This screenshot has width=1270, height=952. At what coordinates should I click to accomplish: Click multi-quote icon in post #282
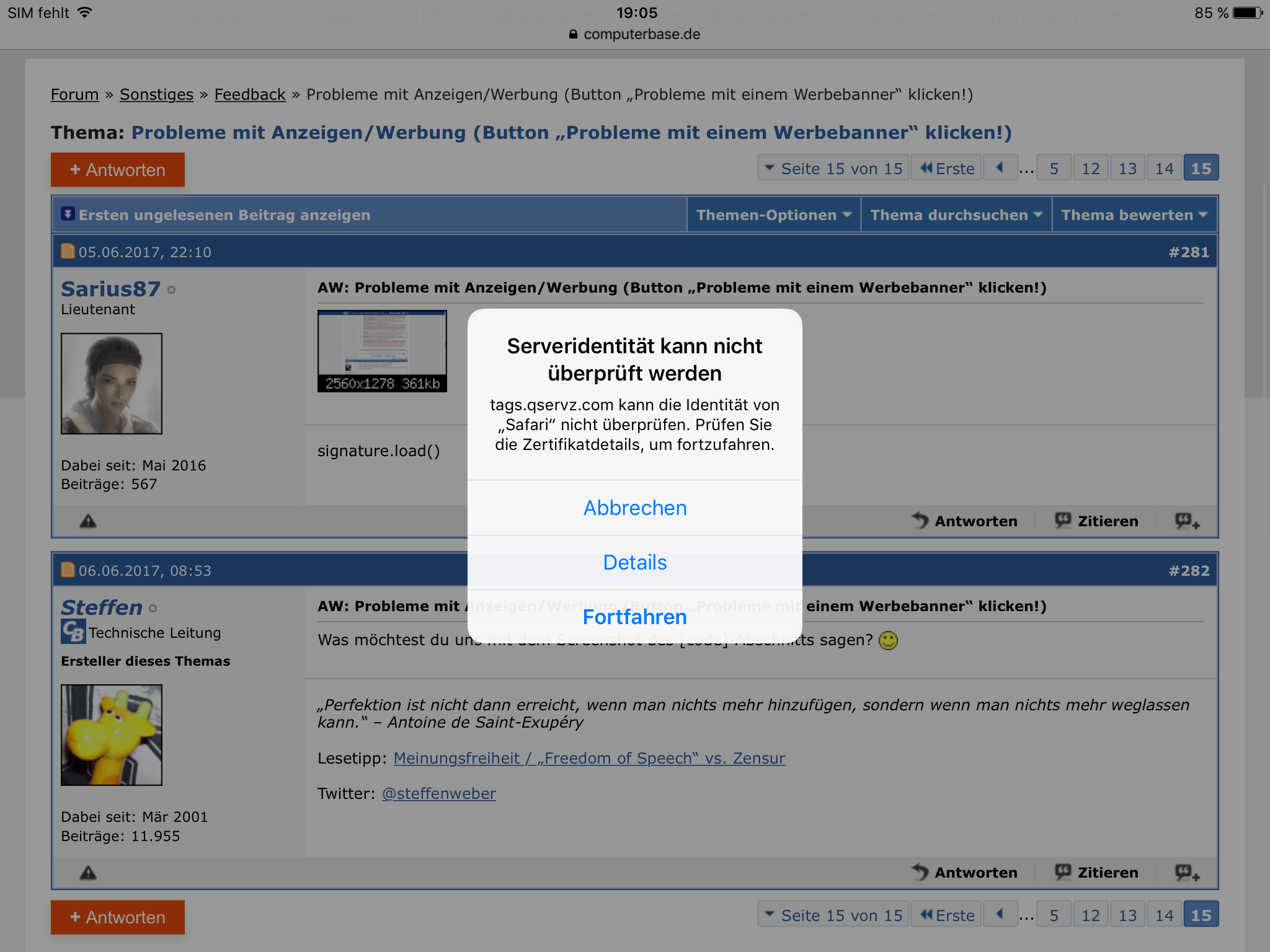1187,873
